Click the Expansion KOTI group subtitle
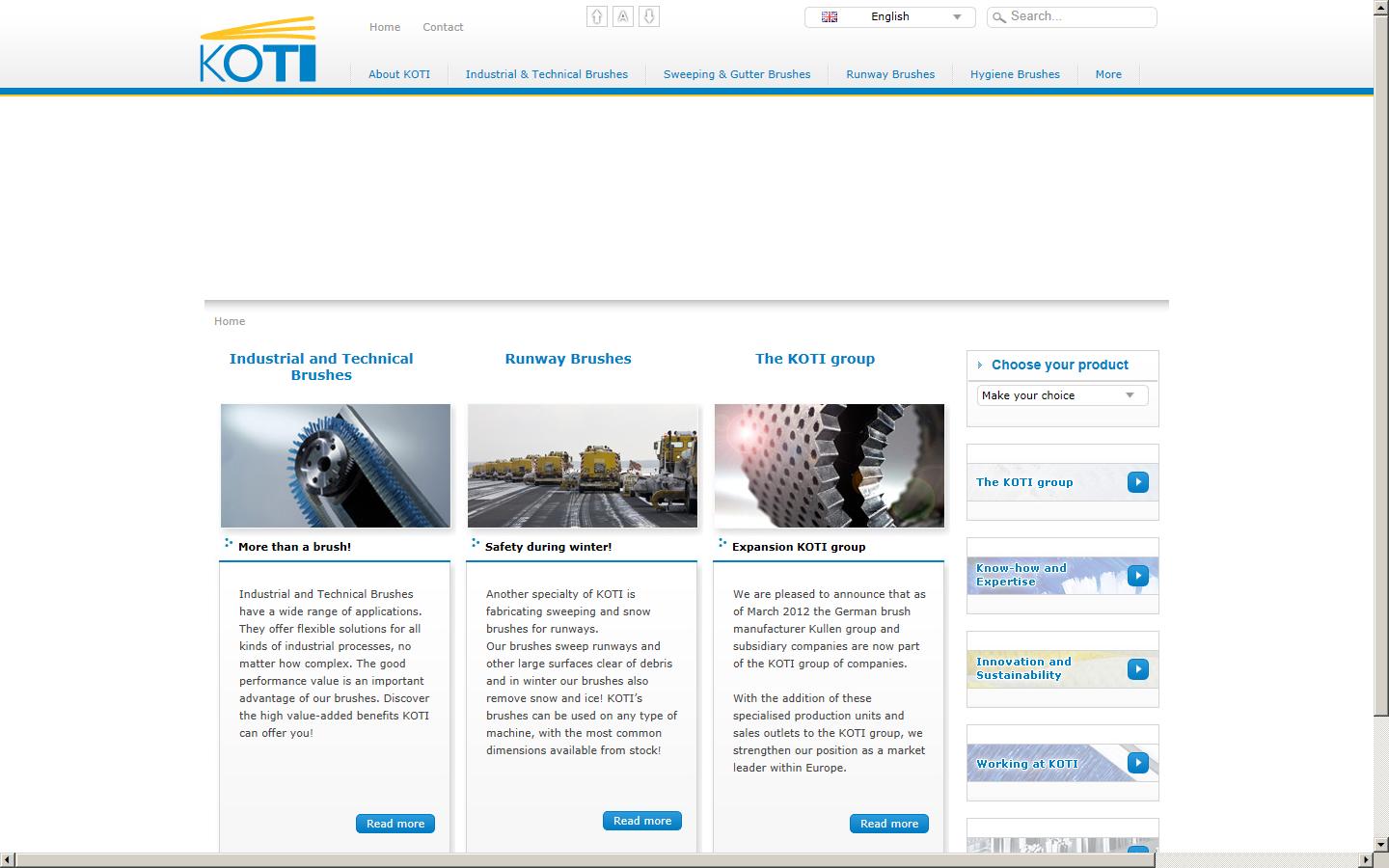The width and height of the screenshot is (1389, 868). click(x=799, y=547)
